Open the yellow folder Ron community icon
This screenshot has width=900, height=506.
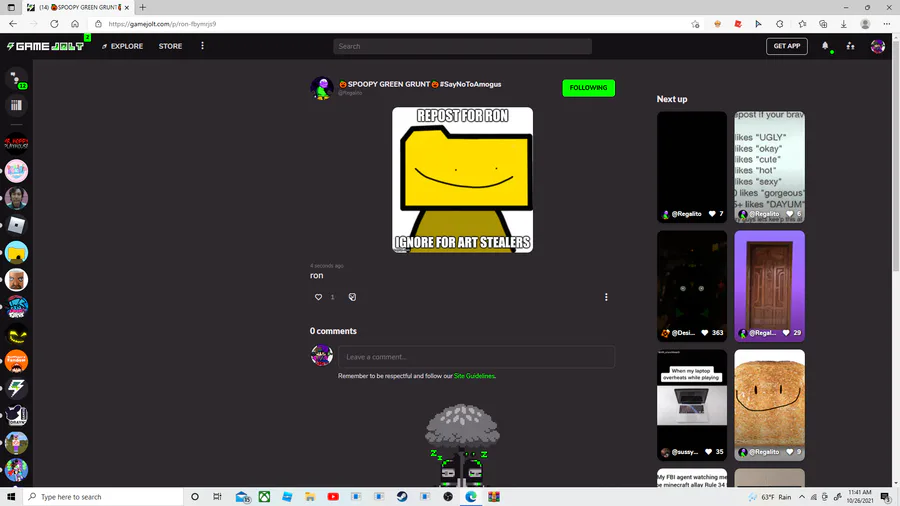click(16, 252)
